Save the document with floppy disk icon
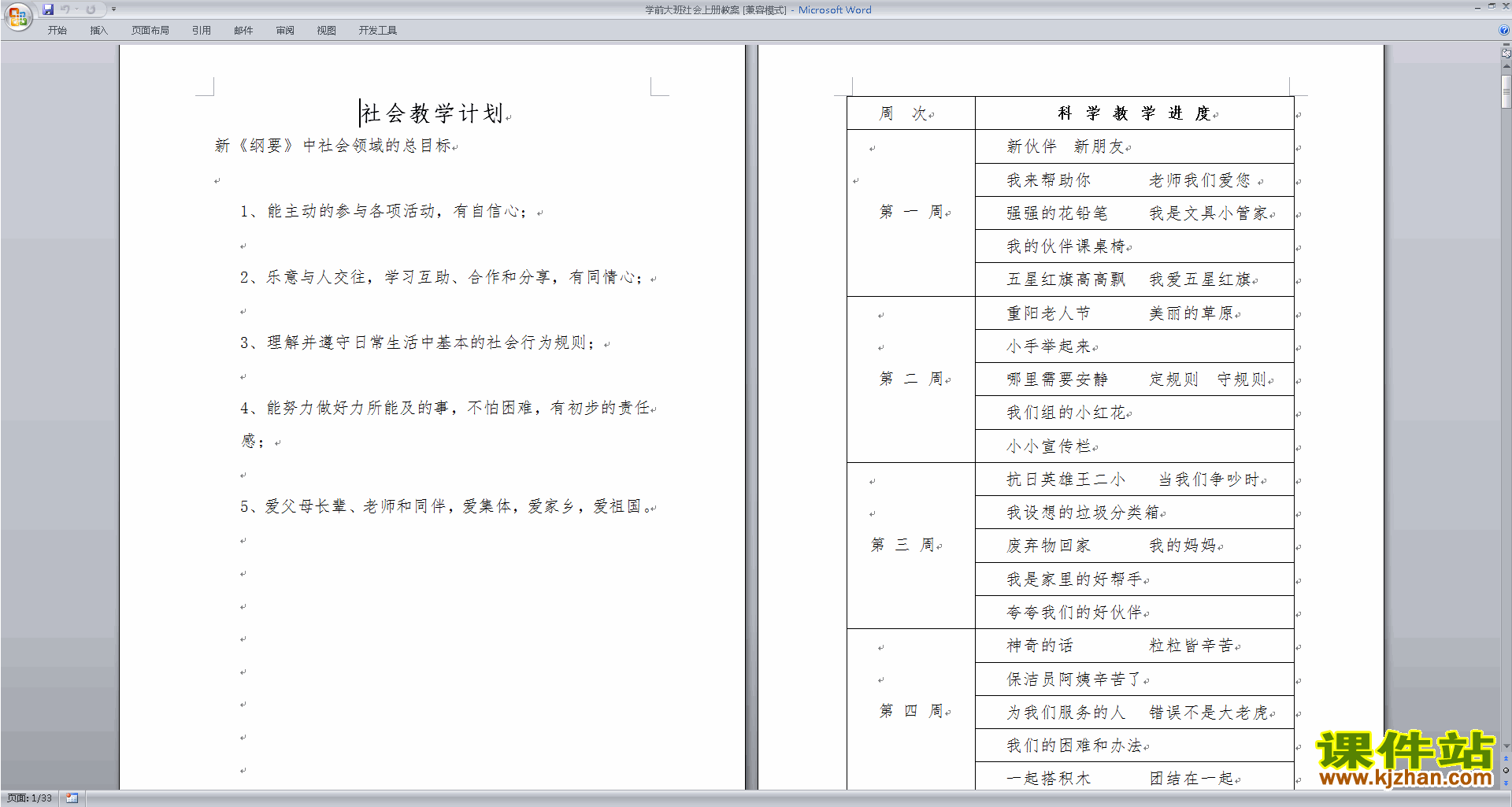The width and height of the screenshot is (1512, 807). [x=48, y=9]
